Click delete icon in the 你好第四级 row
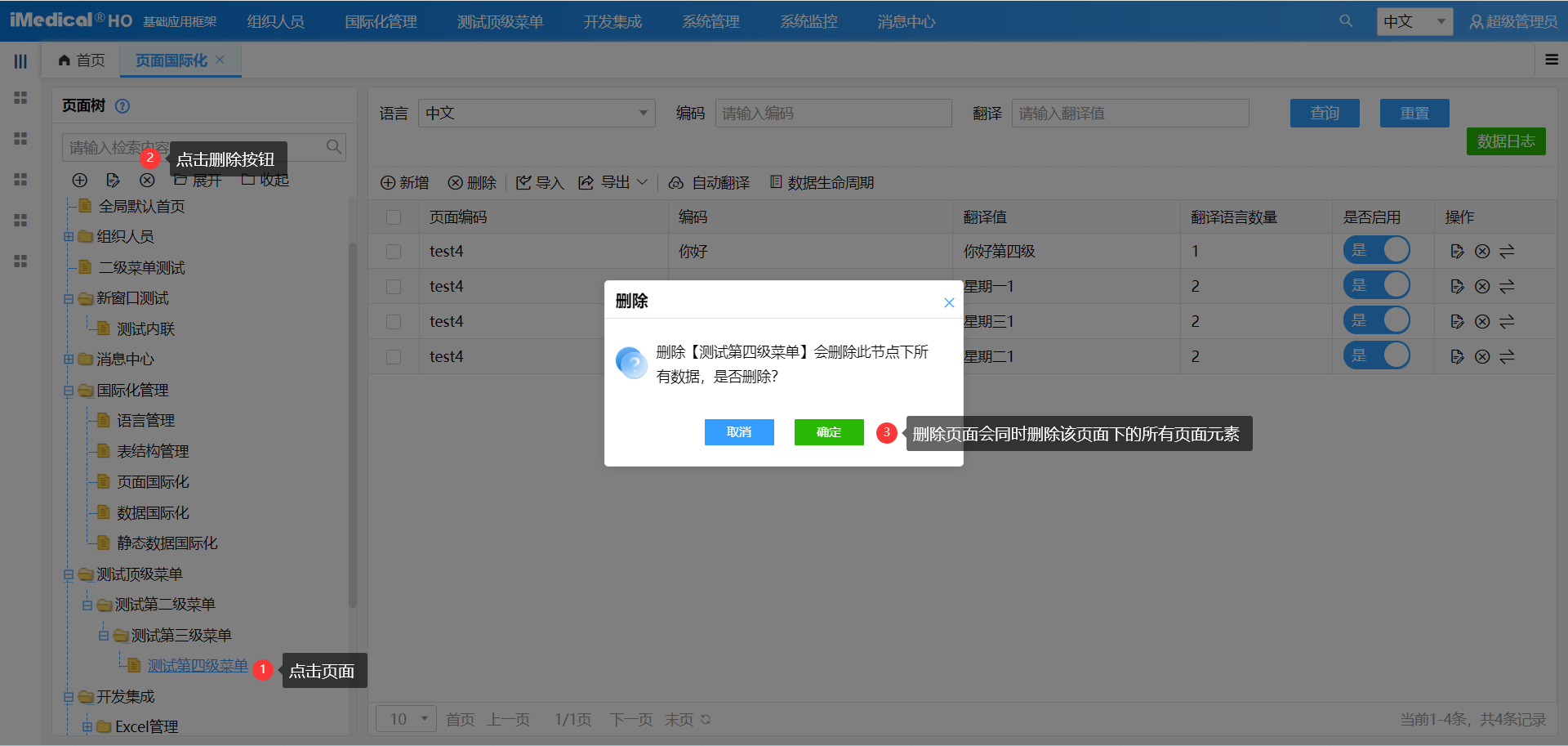 (1482, 252)
